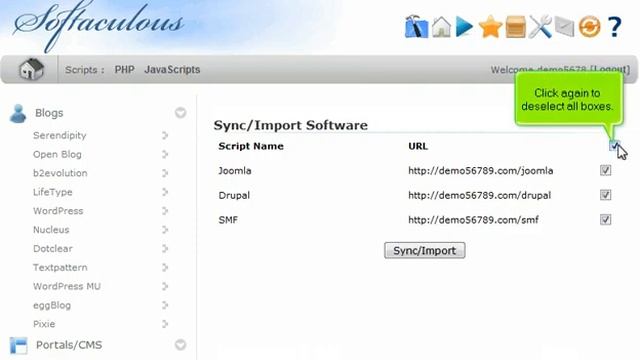The width and height of the screenshot is (640, 360).
Task: Deselect all boxes with header checkbox
Action: (x=614, y=146)
